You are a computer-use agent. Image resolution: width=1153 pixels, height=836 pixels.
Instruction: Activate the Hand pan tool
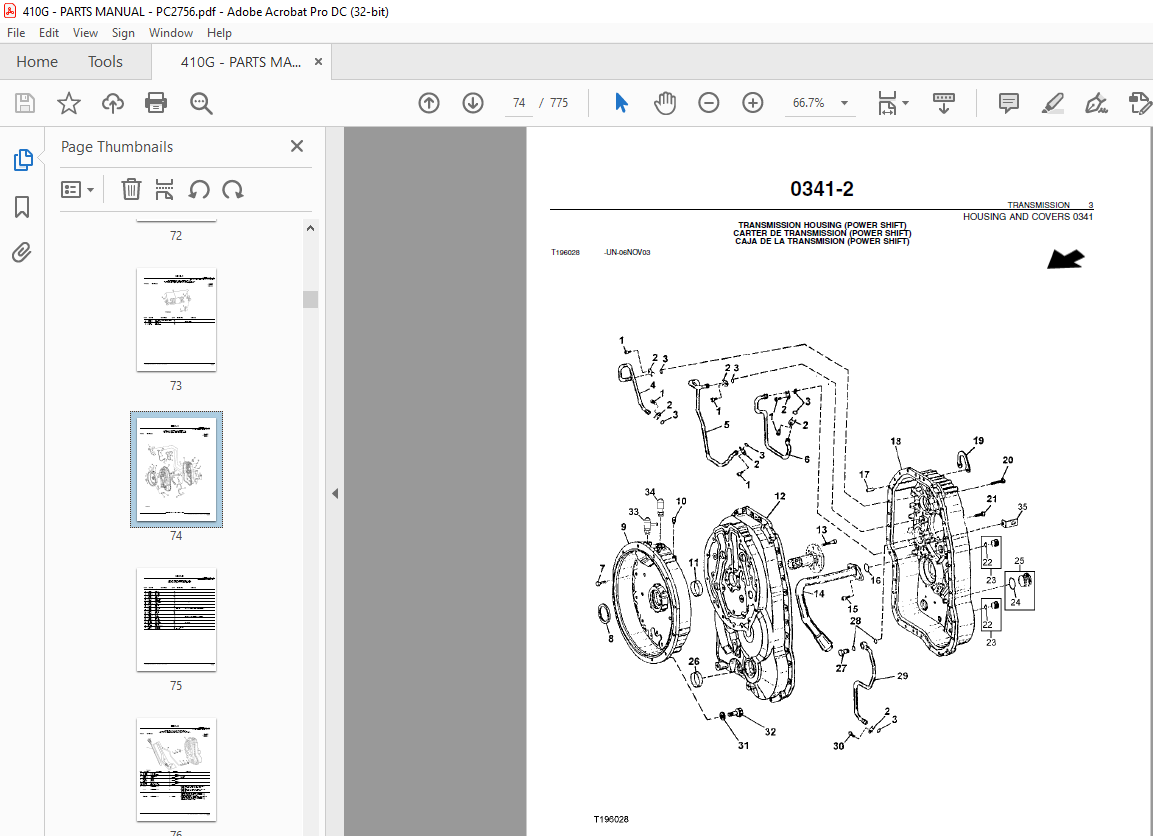(x=665, y=103)
